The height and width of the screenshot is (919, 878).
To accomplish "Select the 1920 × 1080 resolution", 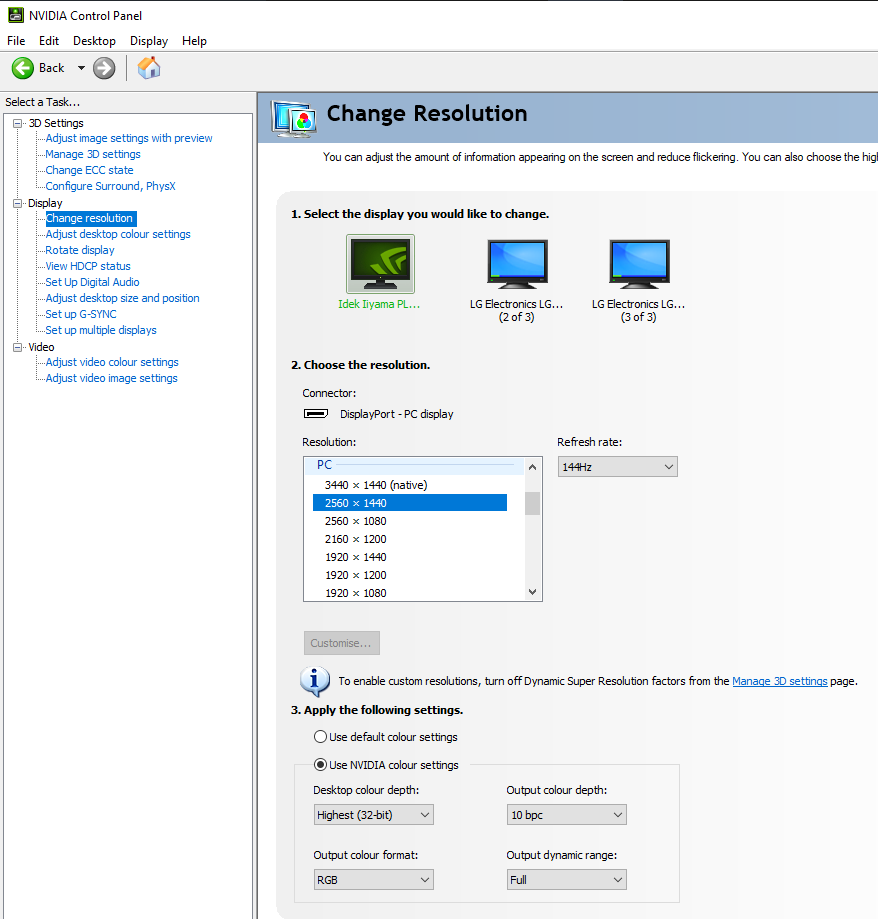I will (410, 593).
